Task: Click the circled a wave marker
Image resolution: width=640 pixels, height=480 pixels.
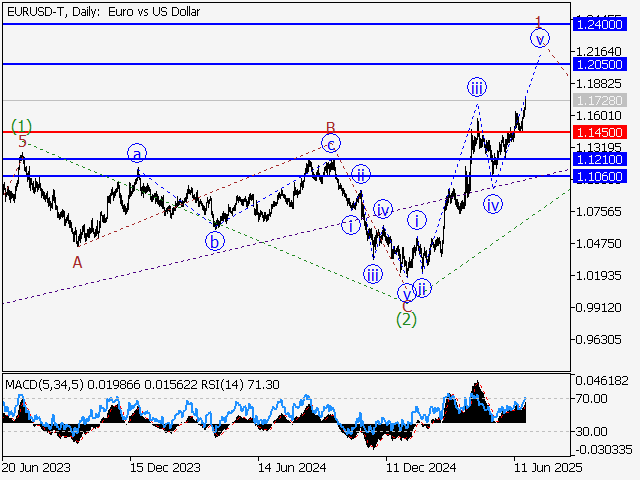Action: tap(136, 153)
